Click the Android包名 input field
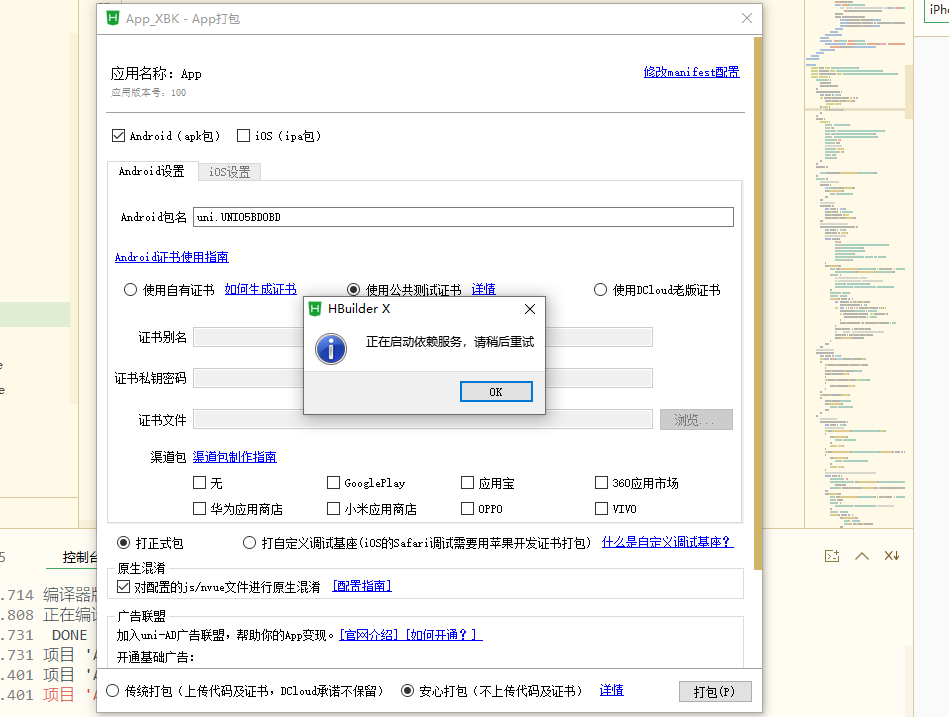 coord(463,217)
